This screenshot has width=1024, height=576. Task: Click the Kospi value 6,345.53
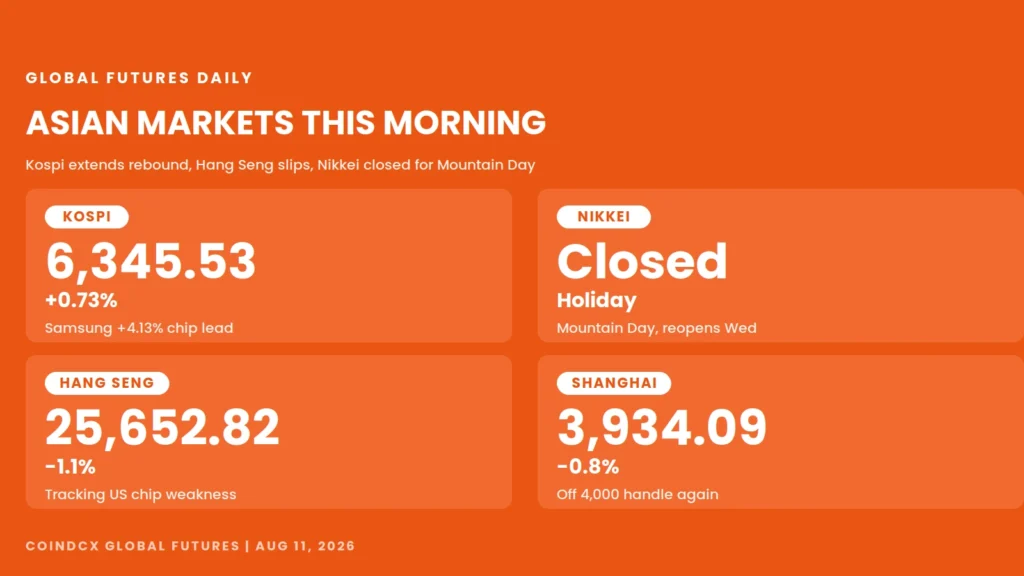[151, 263]
